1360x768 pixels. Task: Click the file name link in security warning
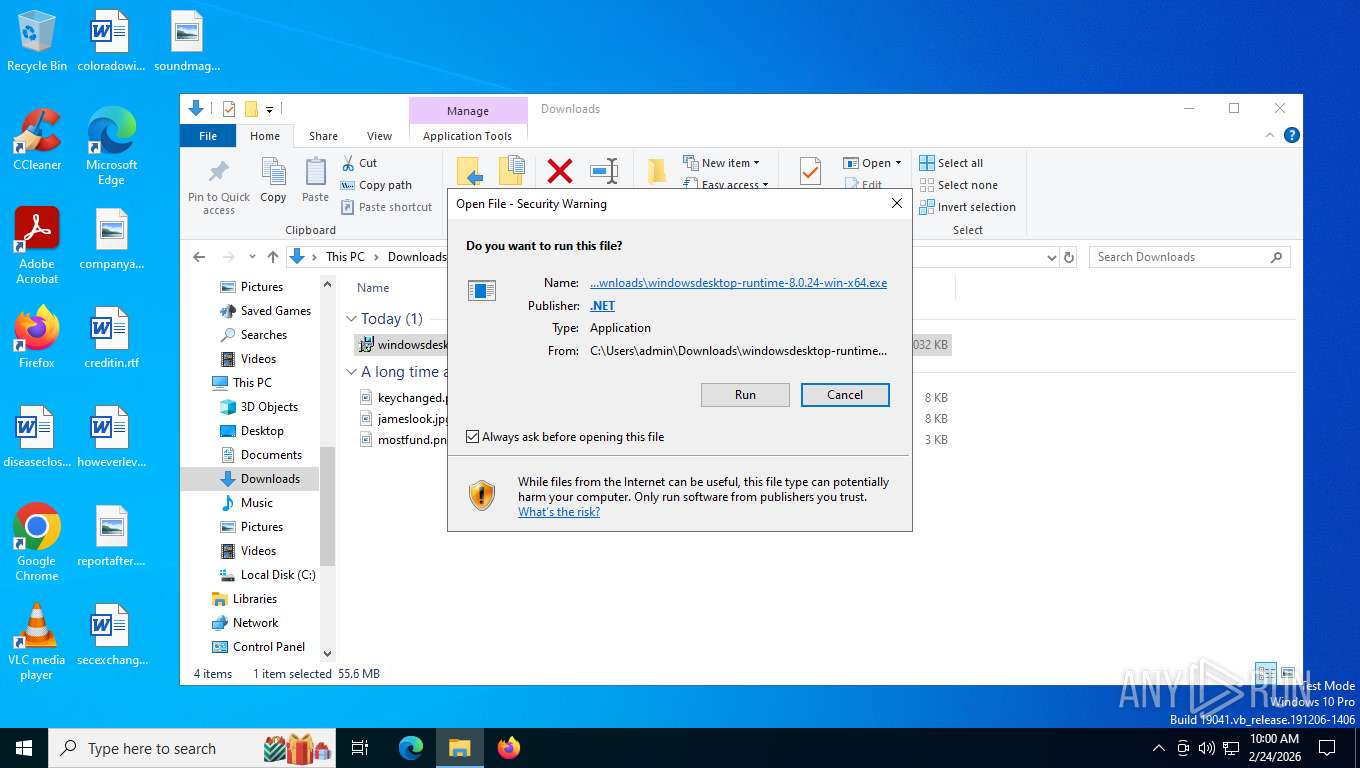click(x=738, y=283)
